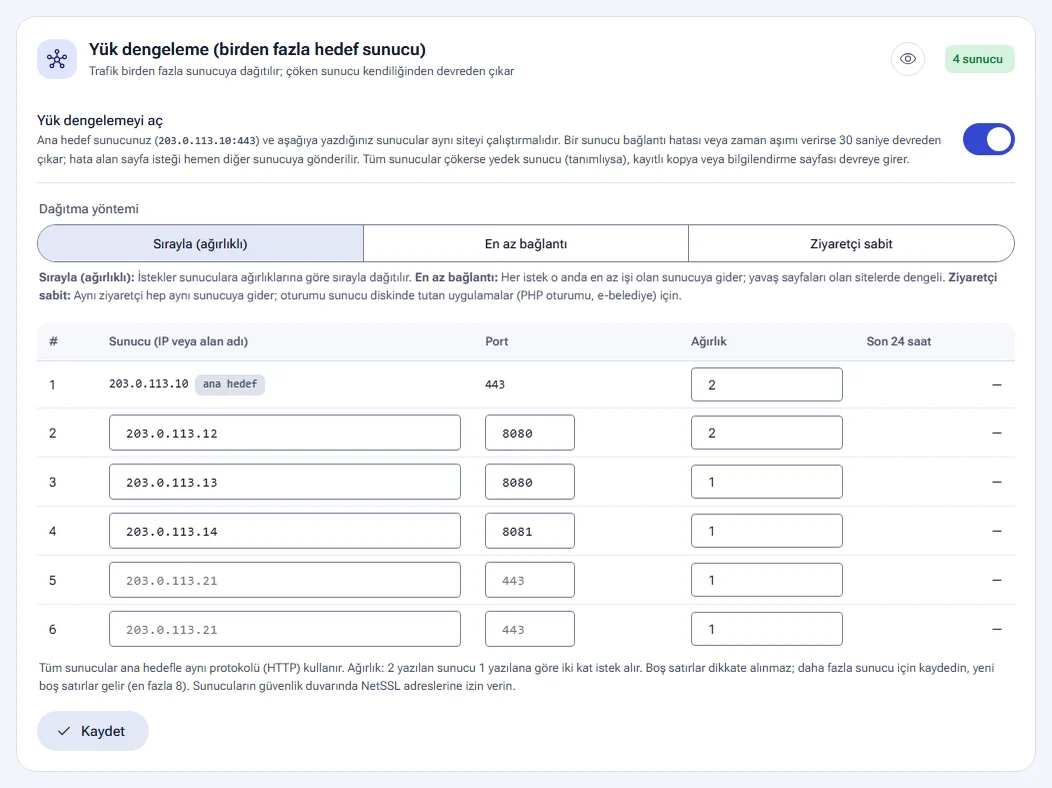Edit server field 203.0.113.13
The height and width of the screenshot is (788, 1052).
284,482
